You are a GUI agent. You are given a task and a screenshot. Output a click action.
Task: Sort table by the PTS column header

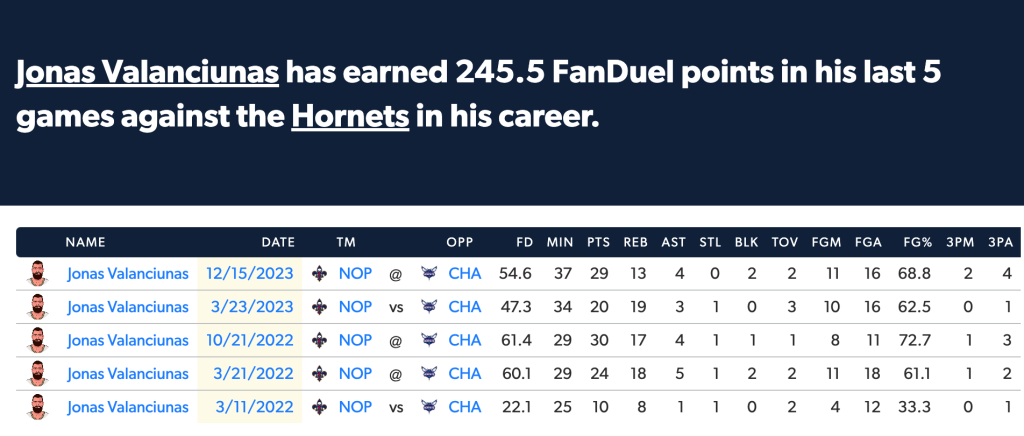598,242
